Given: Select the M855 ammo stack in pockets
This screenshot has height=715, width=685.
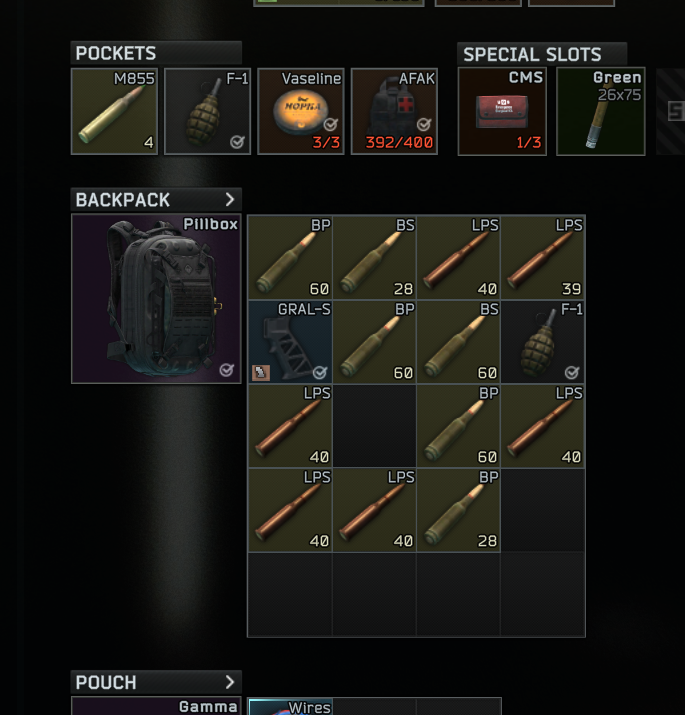Looking at the screenshot, I should tap(114, 111).
